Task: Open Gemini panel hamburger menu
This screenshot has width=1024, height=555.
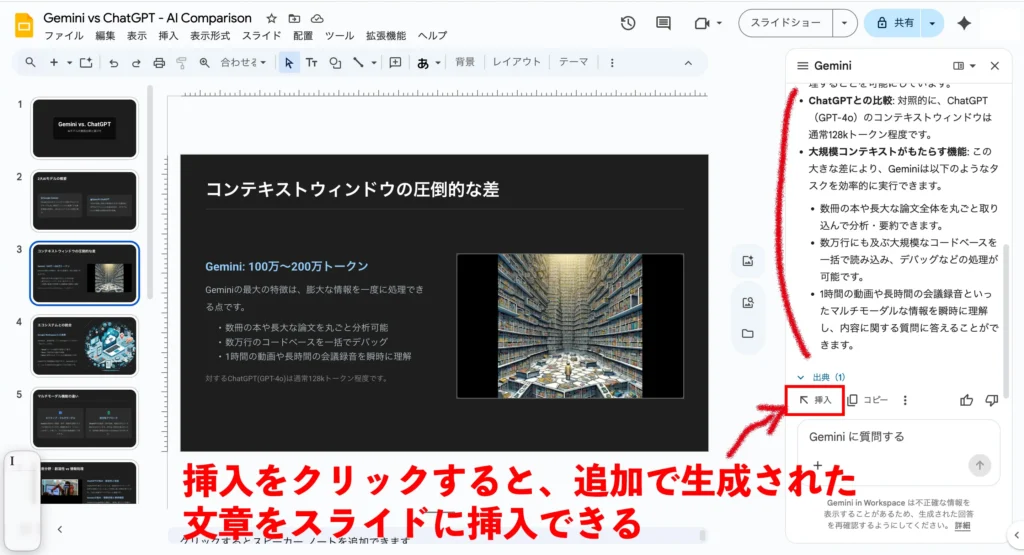Action: click(803, 65)
